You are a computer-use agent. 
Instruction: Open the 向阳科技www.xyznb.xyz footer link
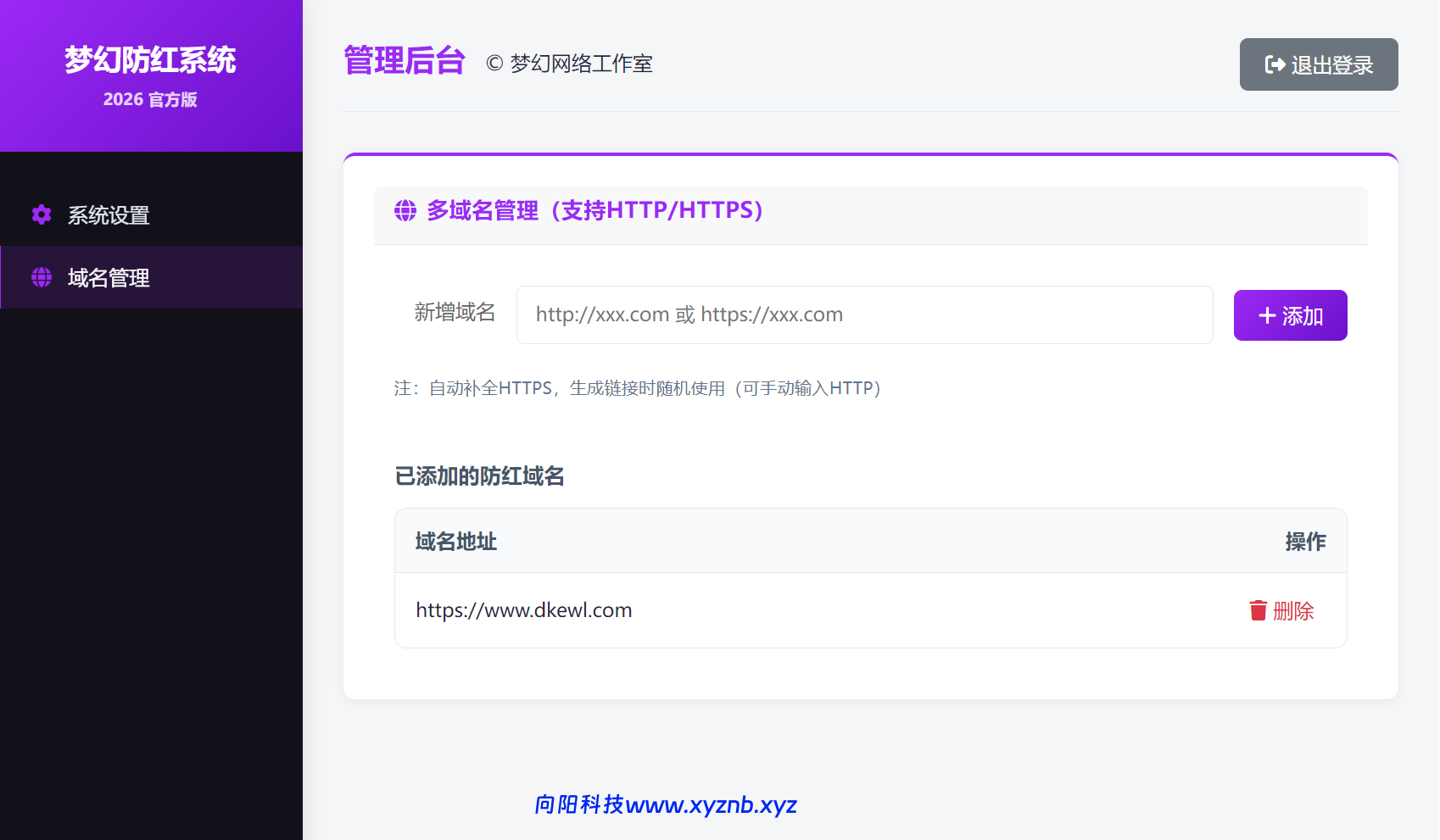(x=665, y=805)
